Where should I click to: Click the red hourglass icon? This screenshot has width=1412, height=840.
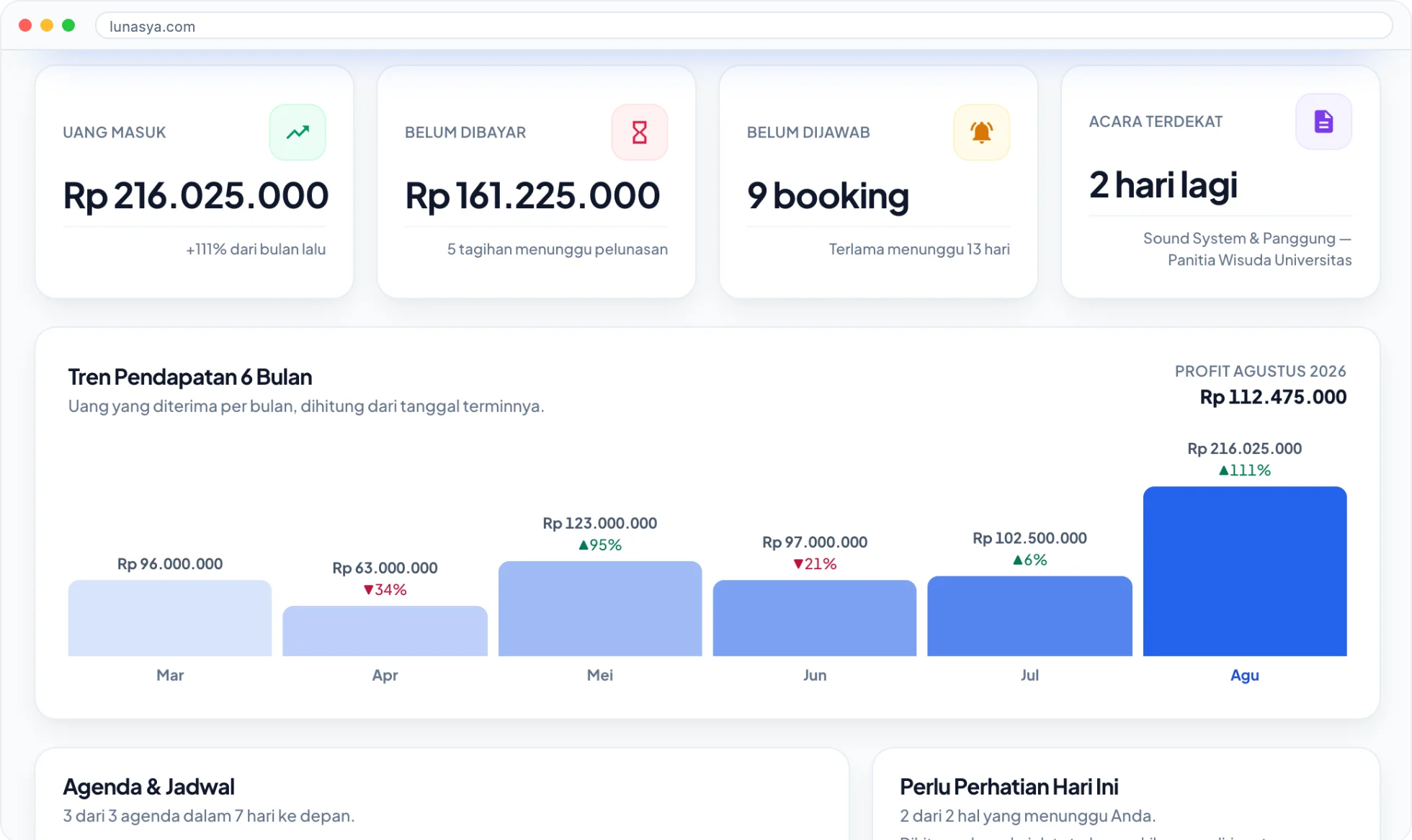click(x=639, y=133)
